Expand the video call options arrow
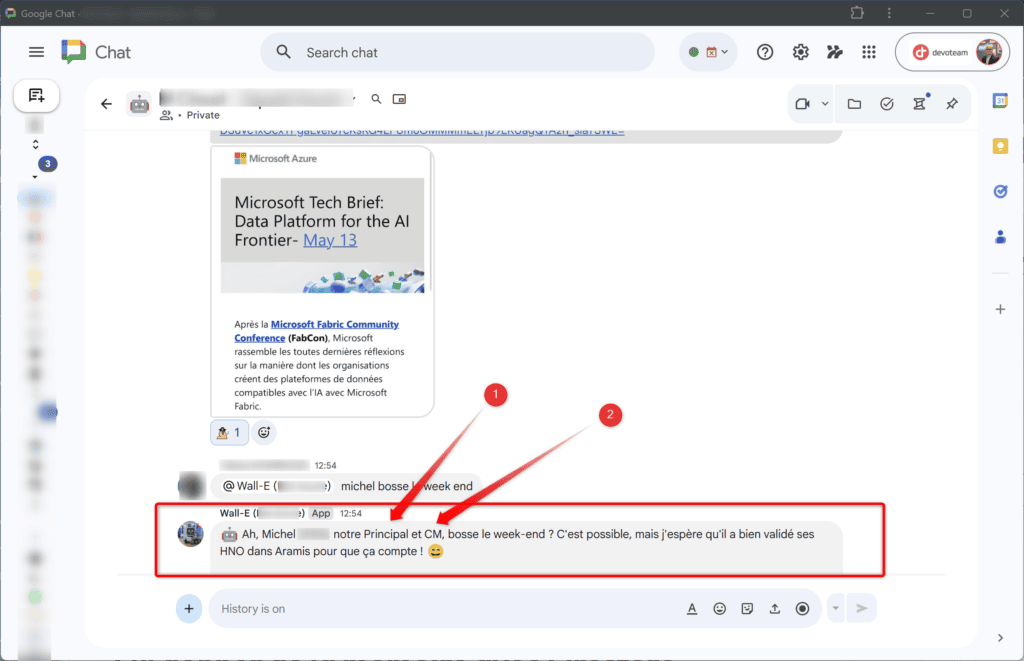The height and width of the screenshot is (661, 1024). pos(825,104)
